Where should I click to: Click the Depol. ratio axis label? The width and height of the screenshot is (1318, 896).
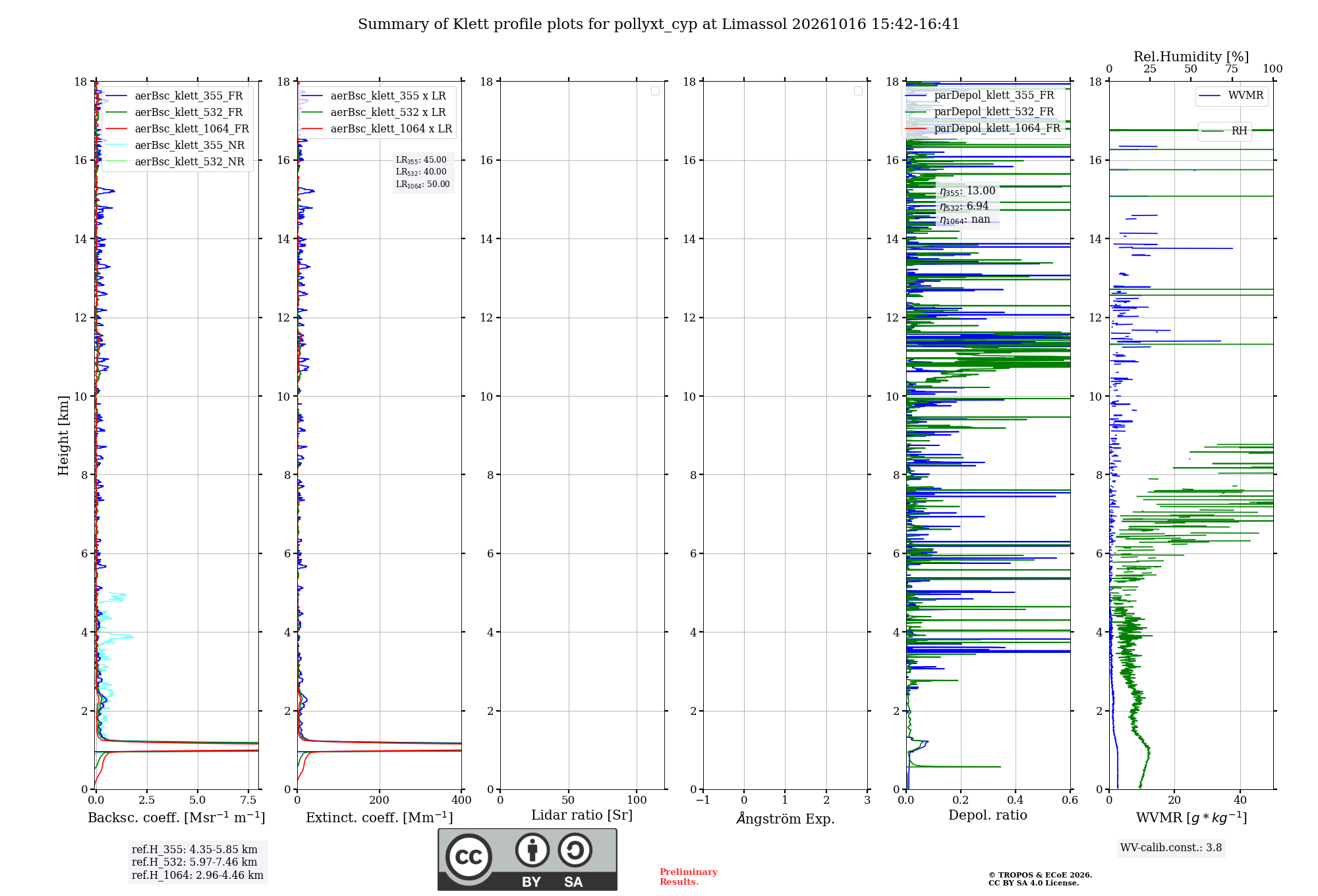pyautogui.click(x=988, y=816)
